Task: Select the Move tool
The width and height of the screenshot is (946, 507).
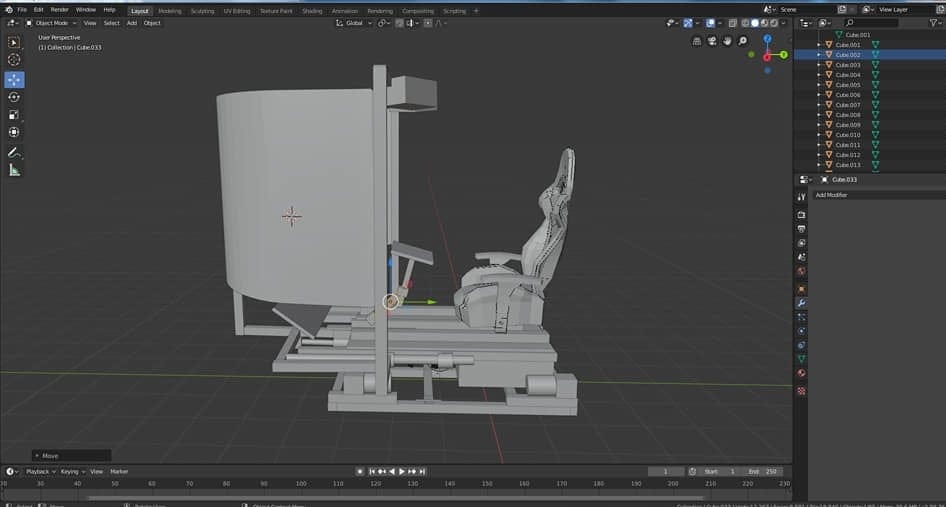Action: click(14, 80)
